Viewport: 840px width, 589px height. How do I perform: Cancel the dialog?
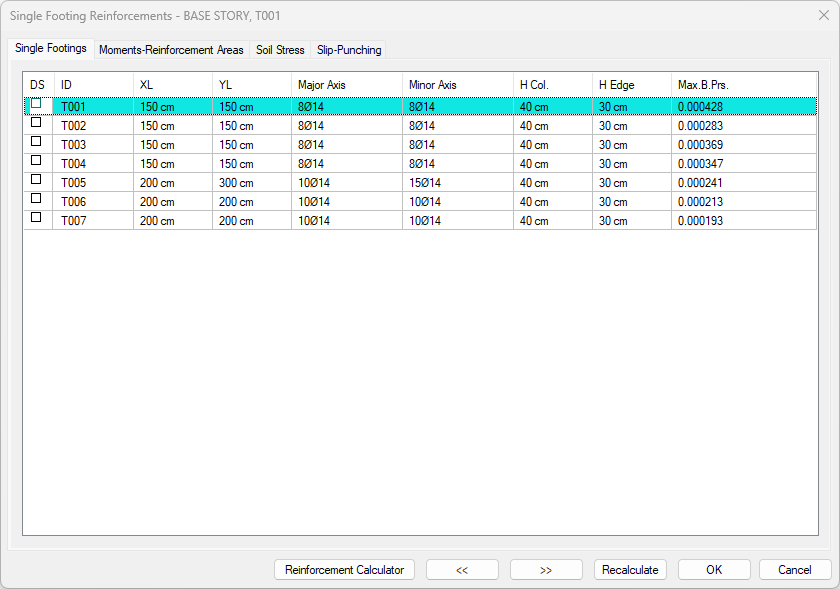tap(794, 570)
